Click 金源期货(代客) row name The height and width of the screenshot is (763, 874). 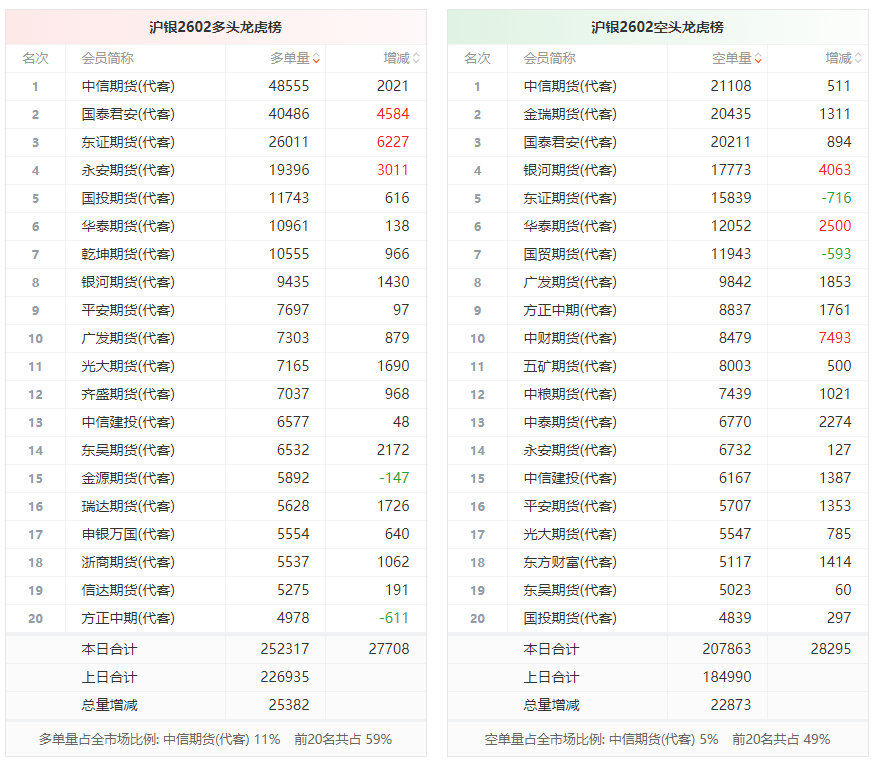point(128,478)
